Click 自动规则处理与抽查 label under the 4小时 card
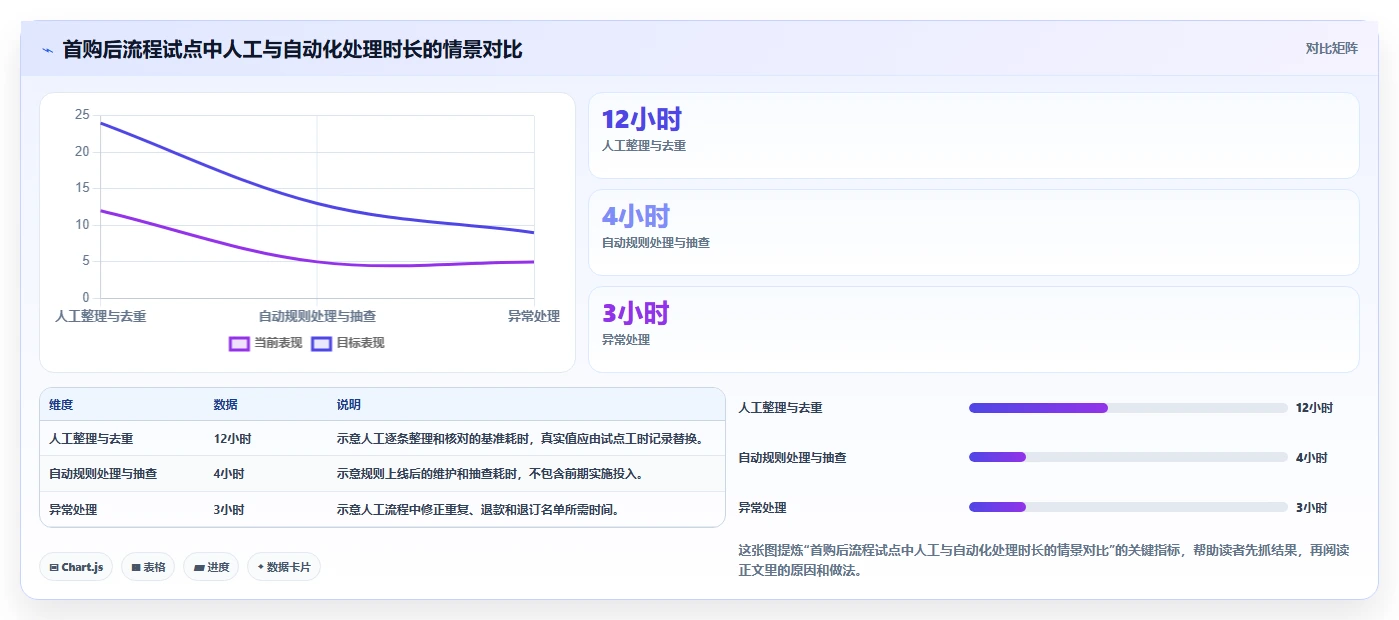The image size is (1399, 620). click(656, 243)
